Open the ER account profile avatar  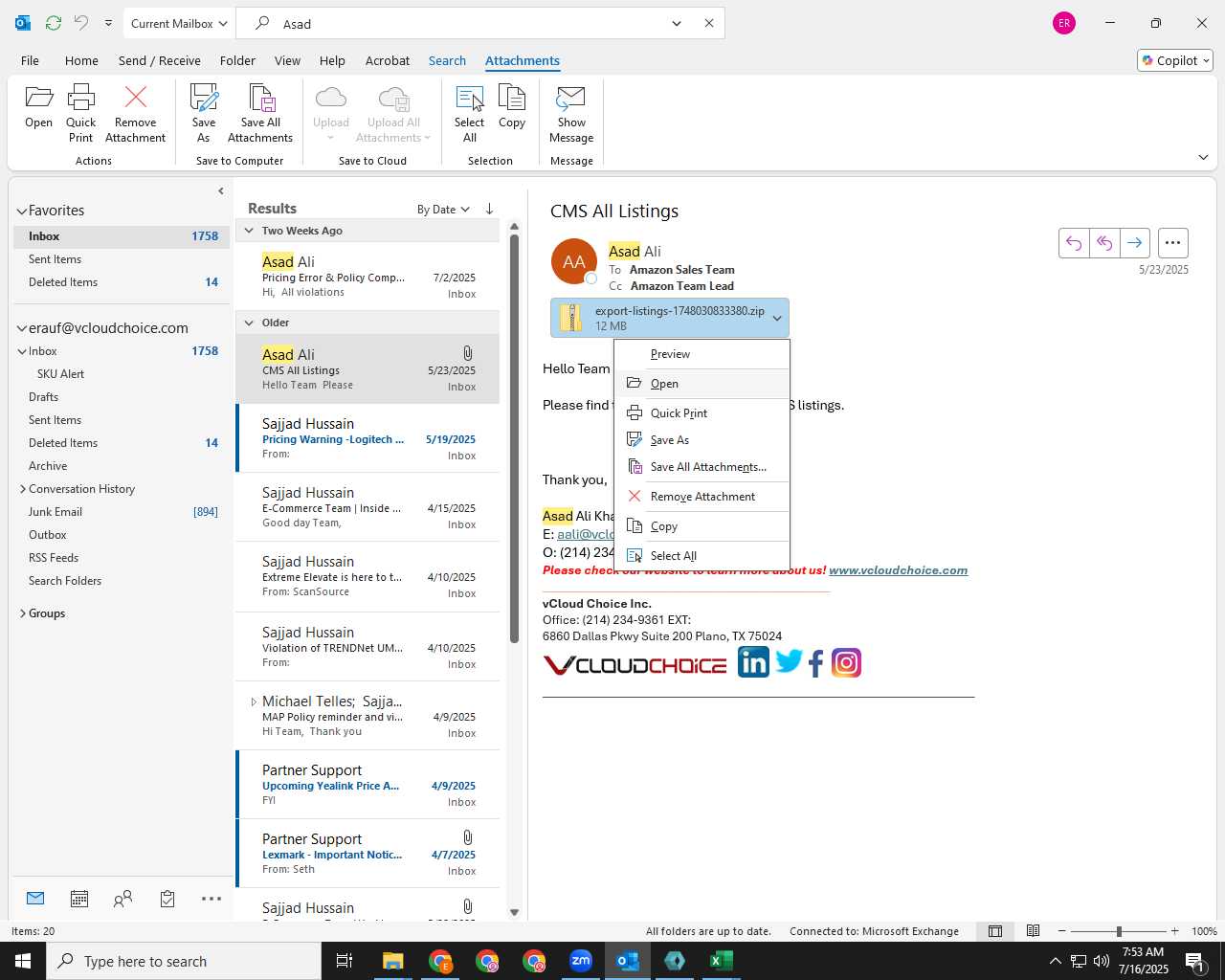[x=1064, y=23]
